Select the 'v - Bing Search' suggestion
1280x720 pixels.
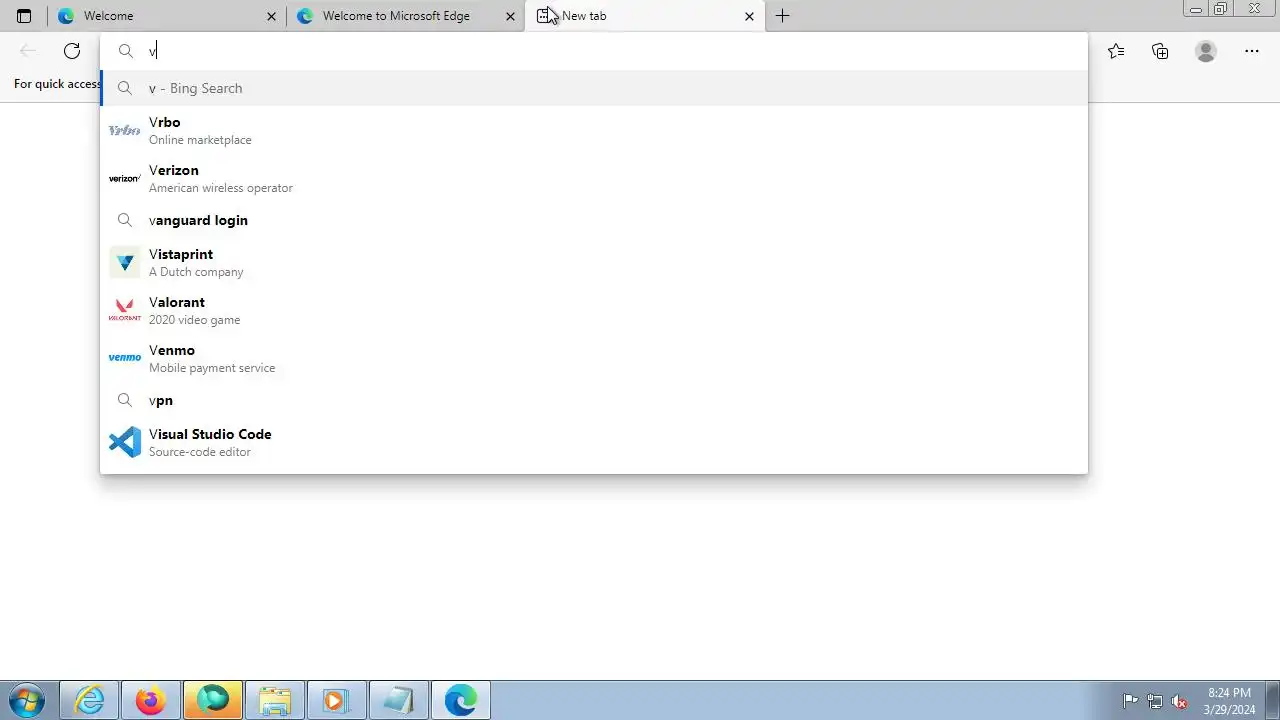(594, 88)
